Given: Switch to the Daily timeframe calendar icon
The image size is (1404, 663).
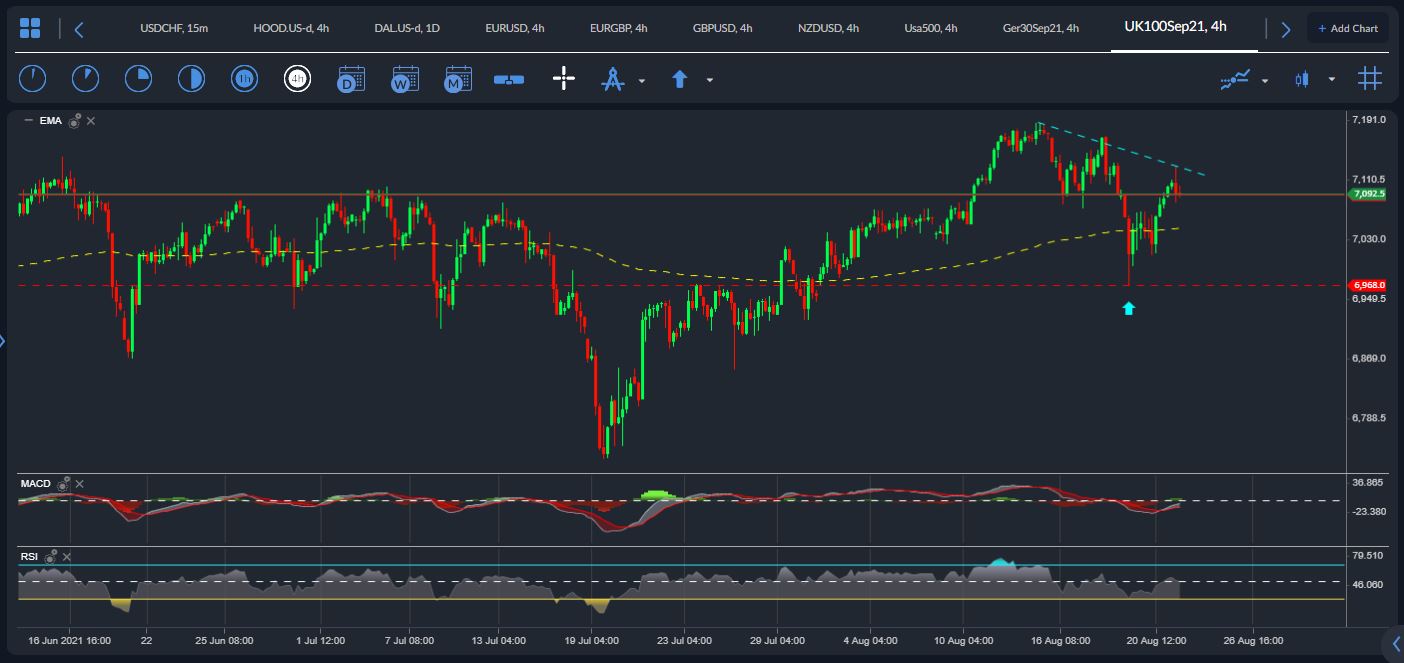Looking at the screenshot, I should click(x=351, y=79).
